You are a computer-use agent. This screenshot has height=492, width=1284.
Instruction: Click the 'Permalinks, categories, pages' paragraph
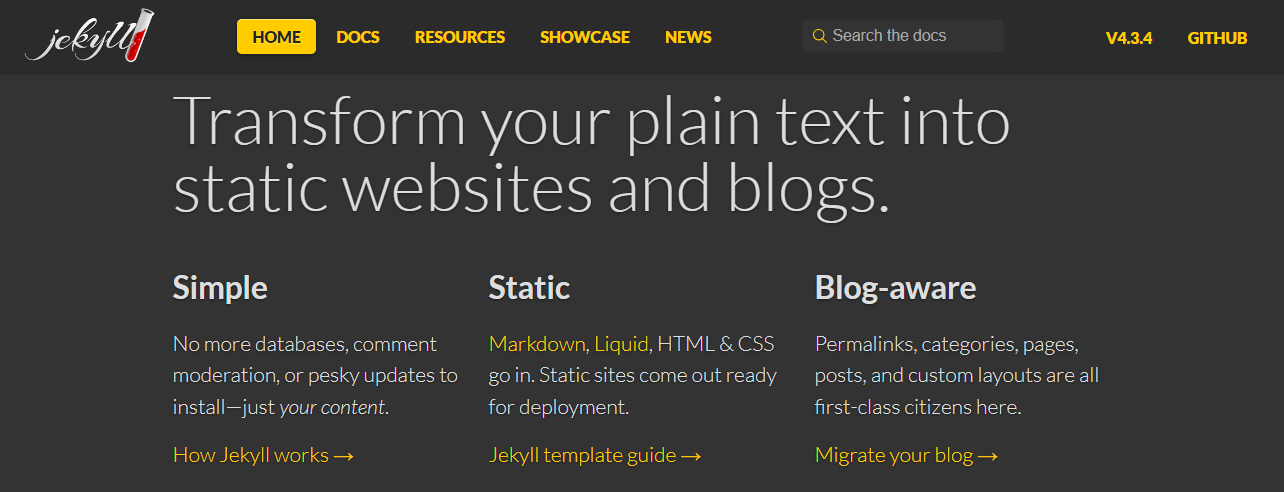957,376
